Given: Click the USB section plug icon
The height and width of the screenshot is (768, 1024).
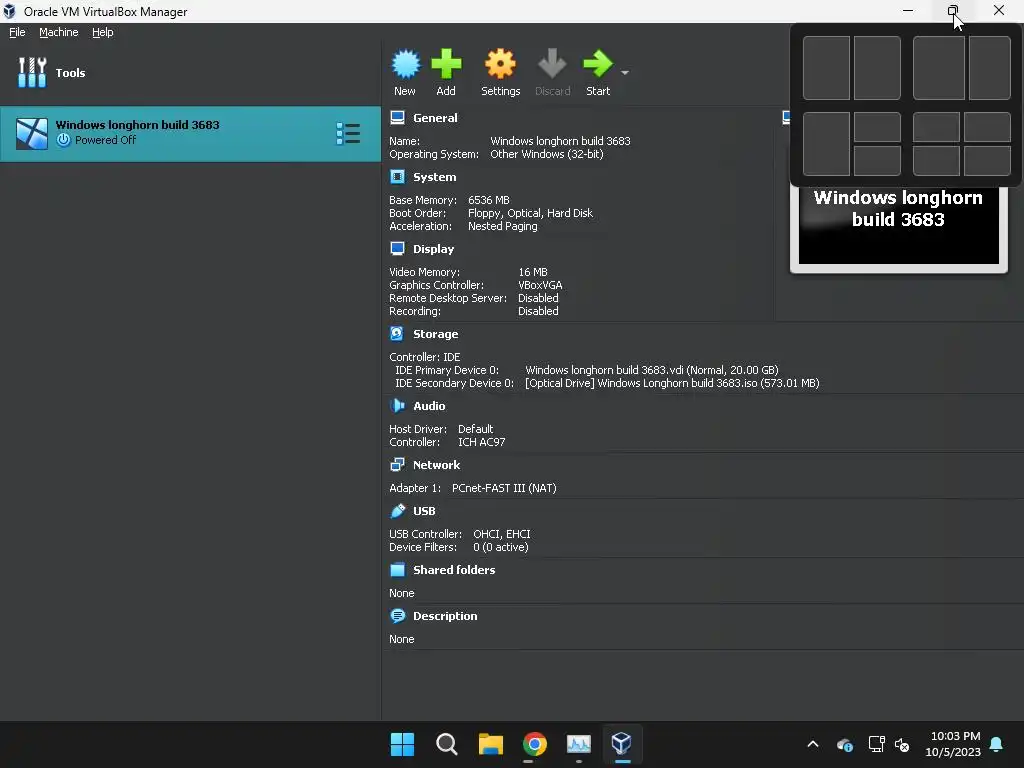Looking at the screenshot, I should click(x=397, y=510).
